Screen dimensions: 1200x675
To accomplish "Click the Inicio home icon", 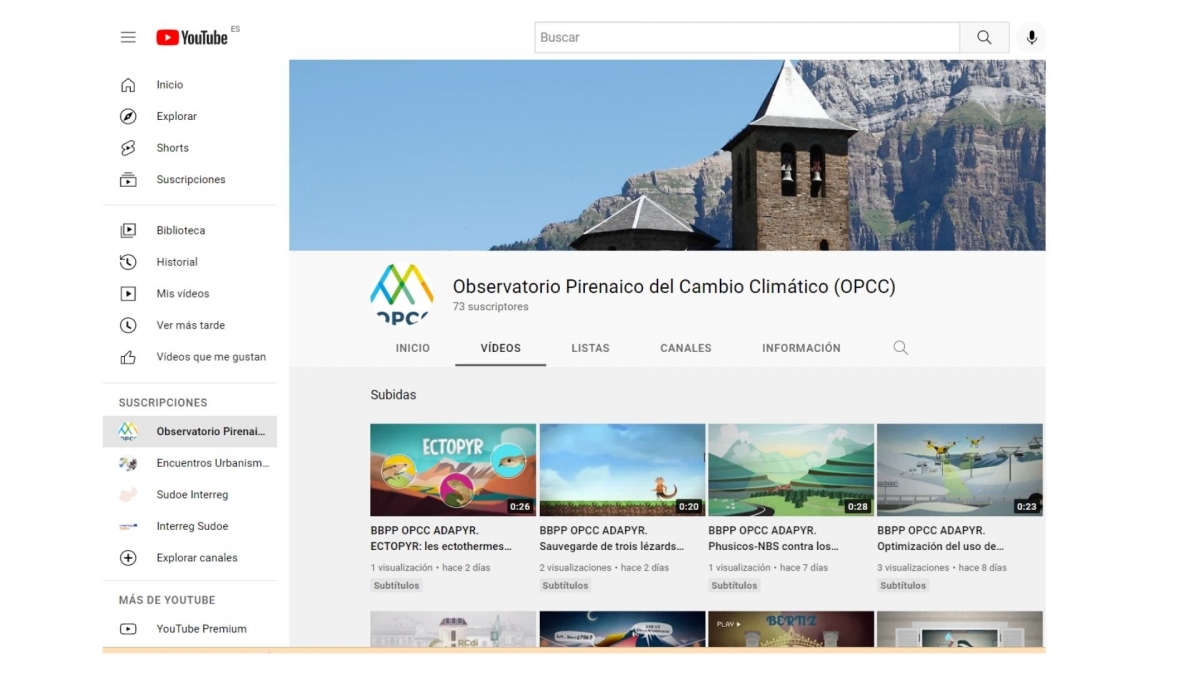I will click(128, 85).
